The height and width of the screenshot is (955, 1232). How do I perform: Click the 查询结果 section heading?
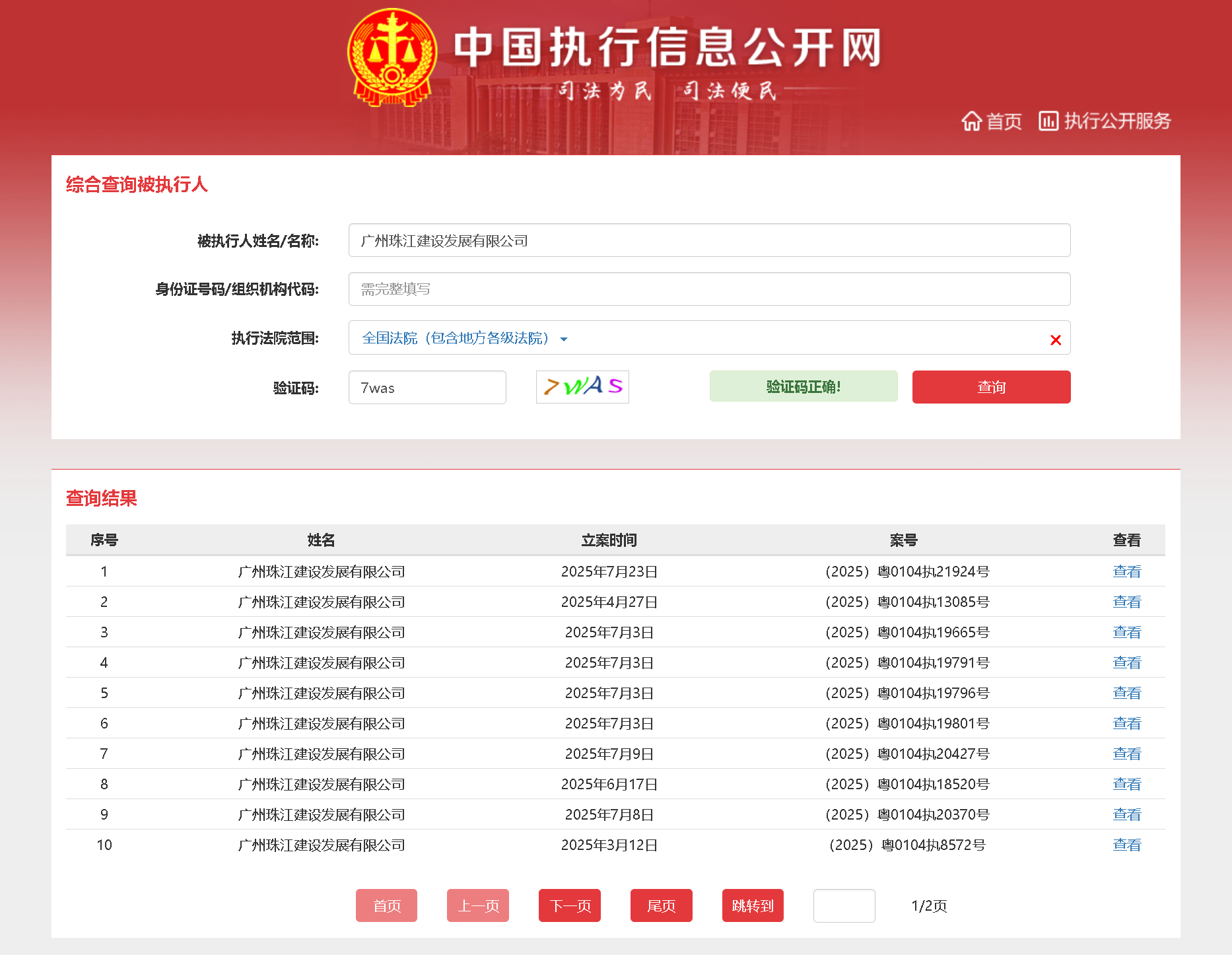point(102,498)
